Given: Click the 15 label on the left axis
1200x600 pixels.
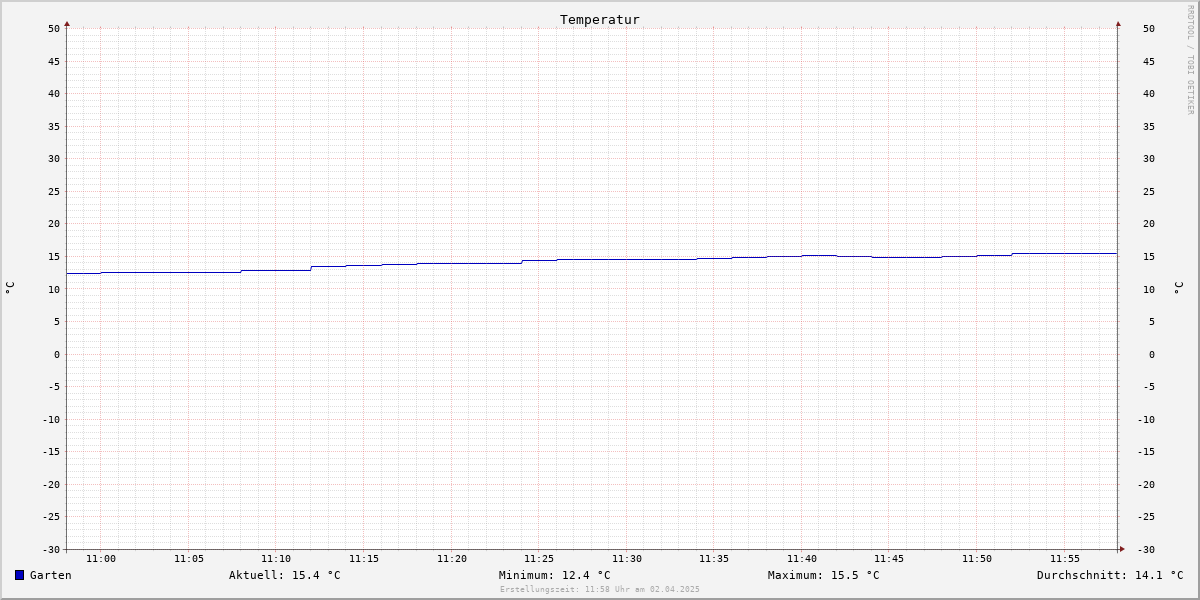Looking at the screenshot, I should (x=54, y=257).
